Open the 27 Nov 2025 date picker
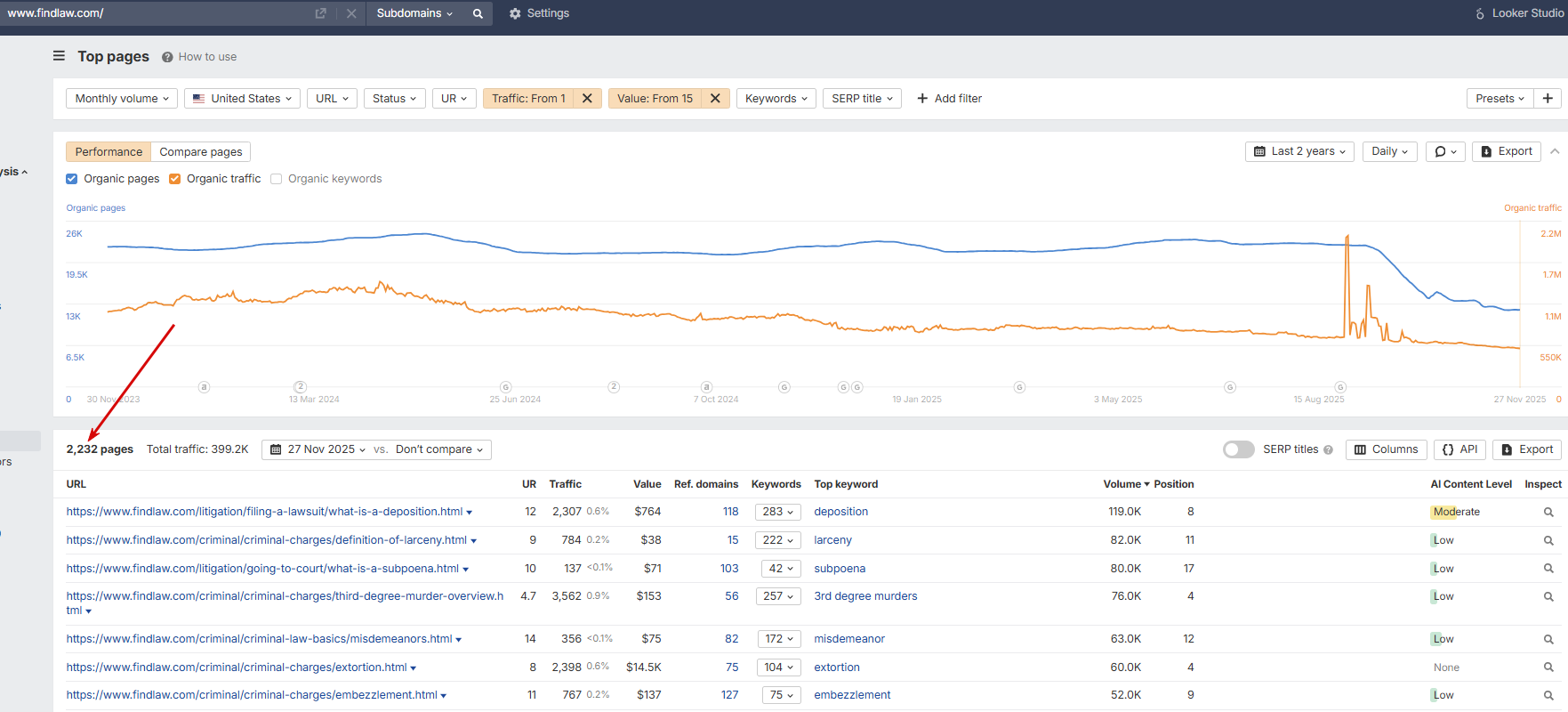Screen dimensions: 1568x712 click(318, 449)
